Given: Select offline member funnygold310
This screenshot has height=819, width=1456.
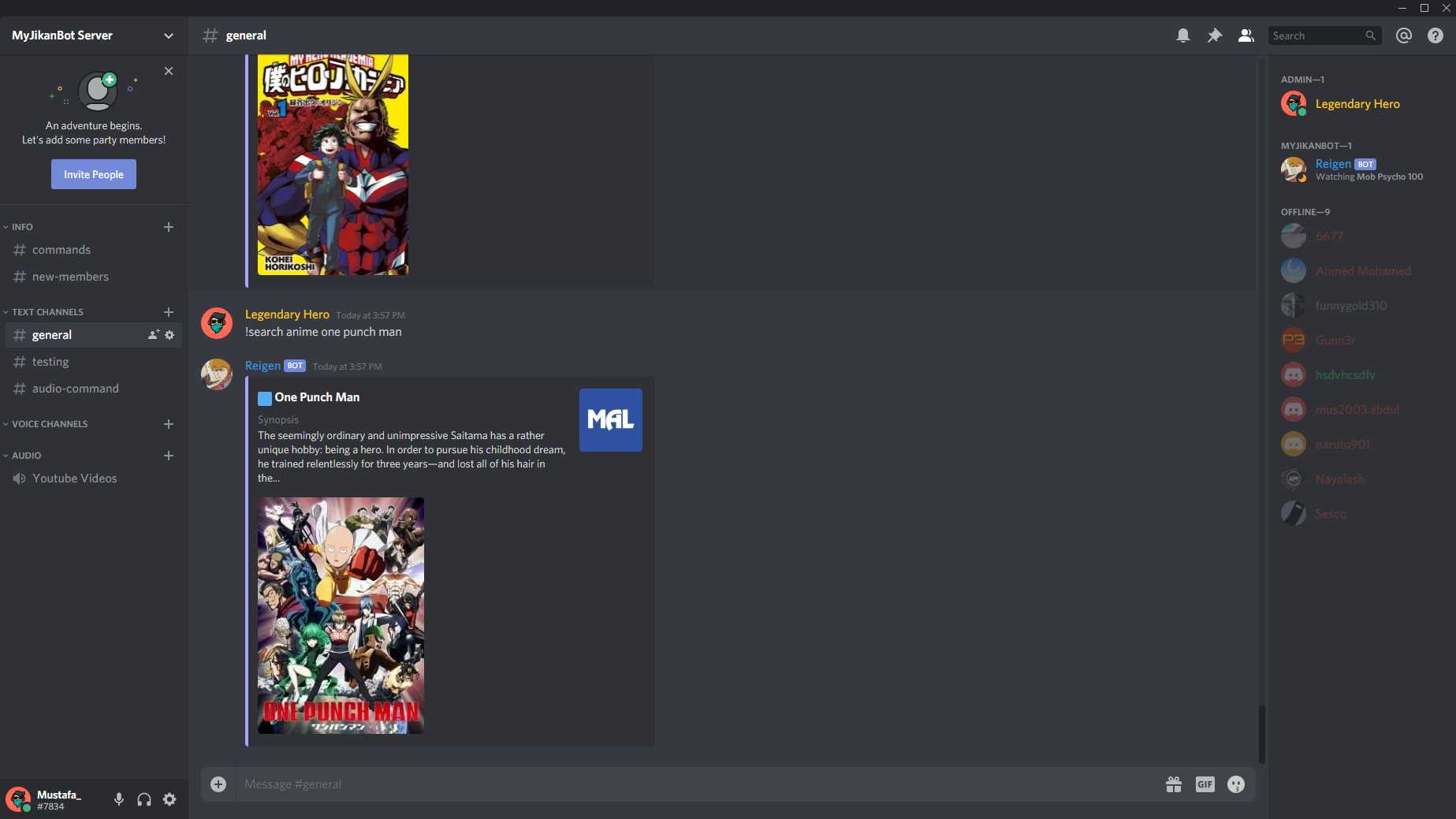Looking at the screenshot, I should click(x=1361, y=306).
